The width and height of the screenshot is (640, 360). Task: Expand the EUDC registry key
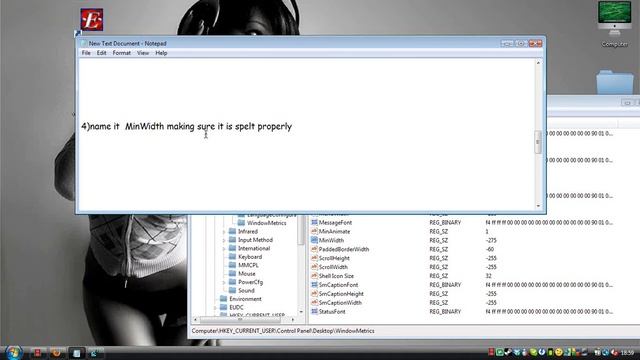(x=215, y=308)
